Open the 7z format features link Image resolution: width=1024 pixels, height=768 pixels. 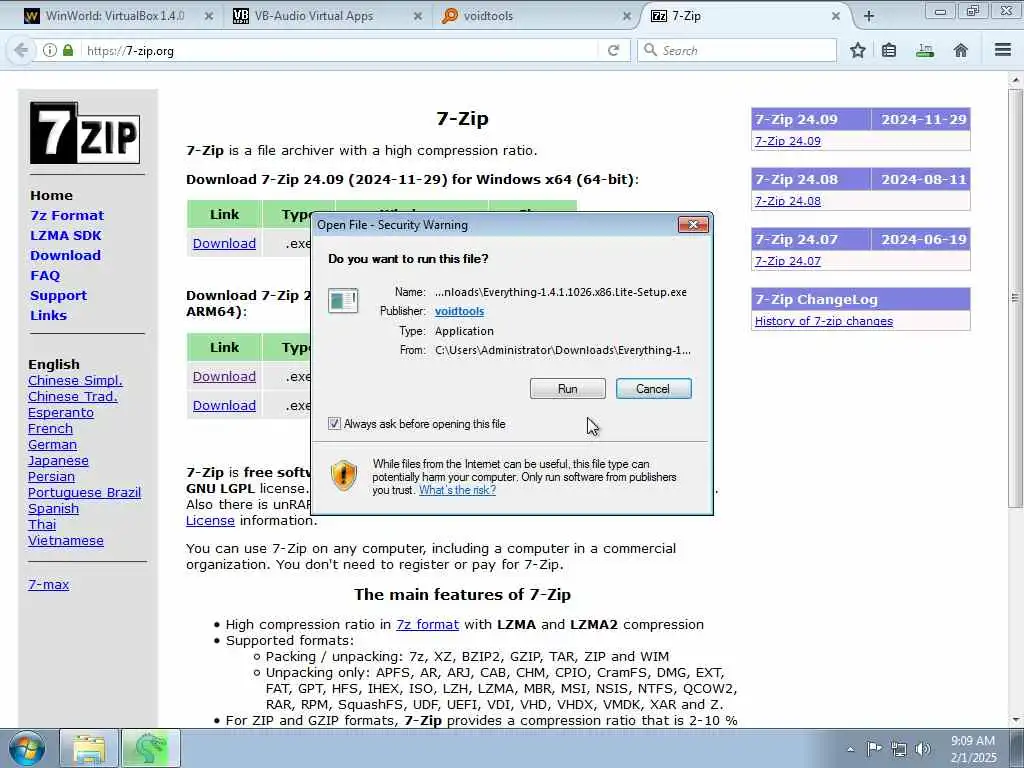[427, 624]
